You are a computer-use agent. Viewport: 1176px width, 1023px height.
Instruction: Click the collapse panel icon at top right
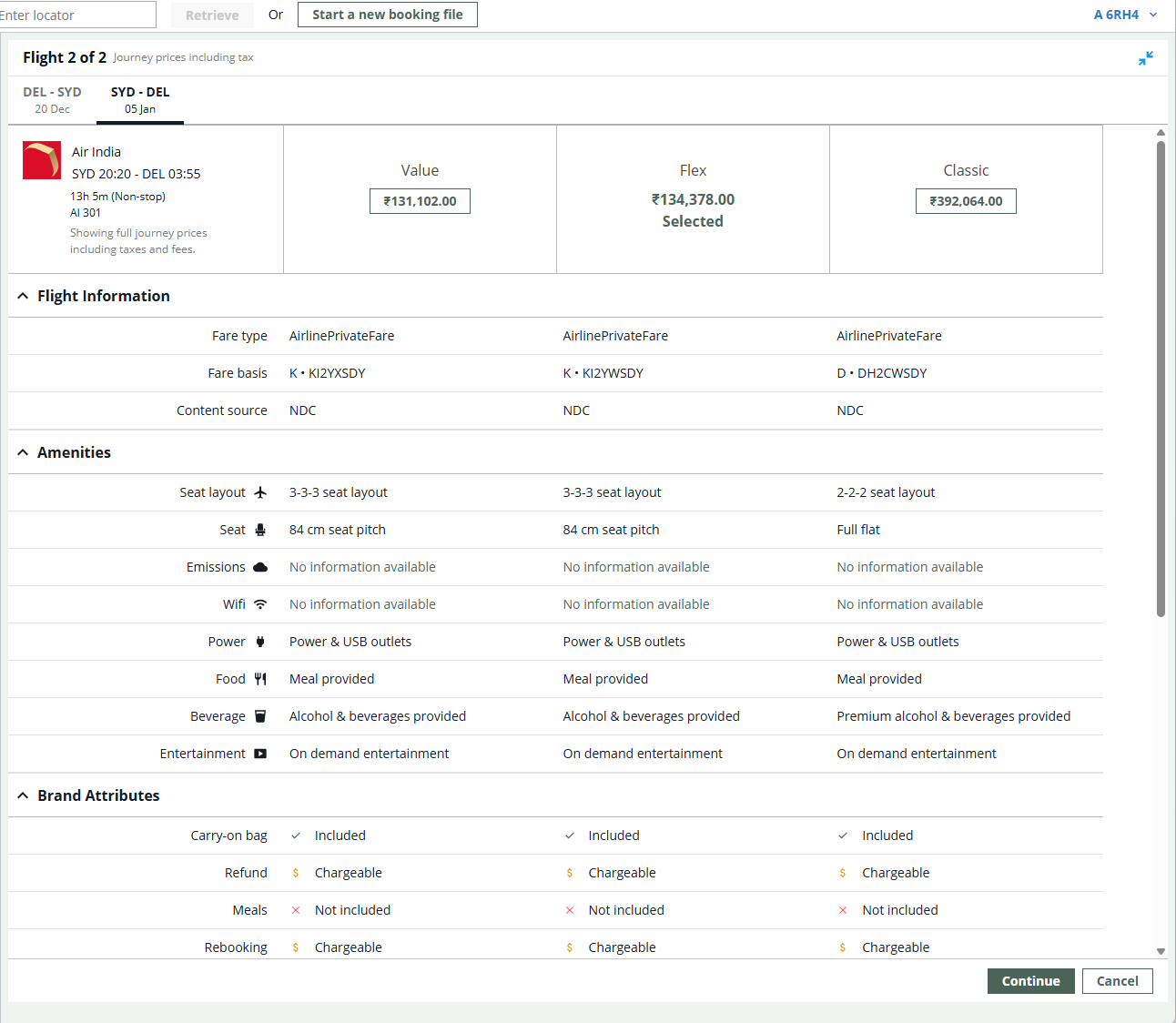click(x=1145, y=58)
